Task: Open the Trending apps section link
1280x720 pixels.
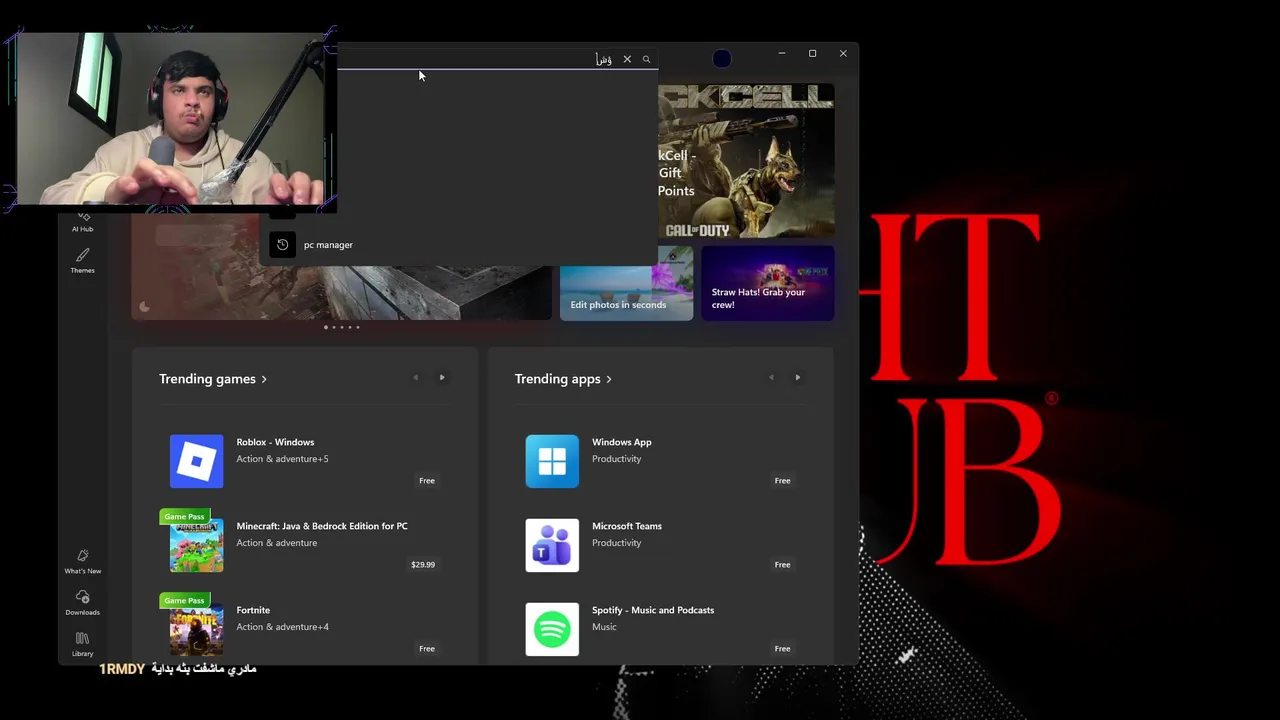Action: [563, 379]
